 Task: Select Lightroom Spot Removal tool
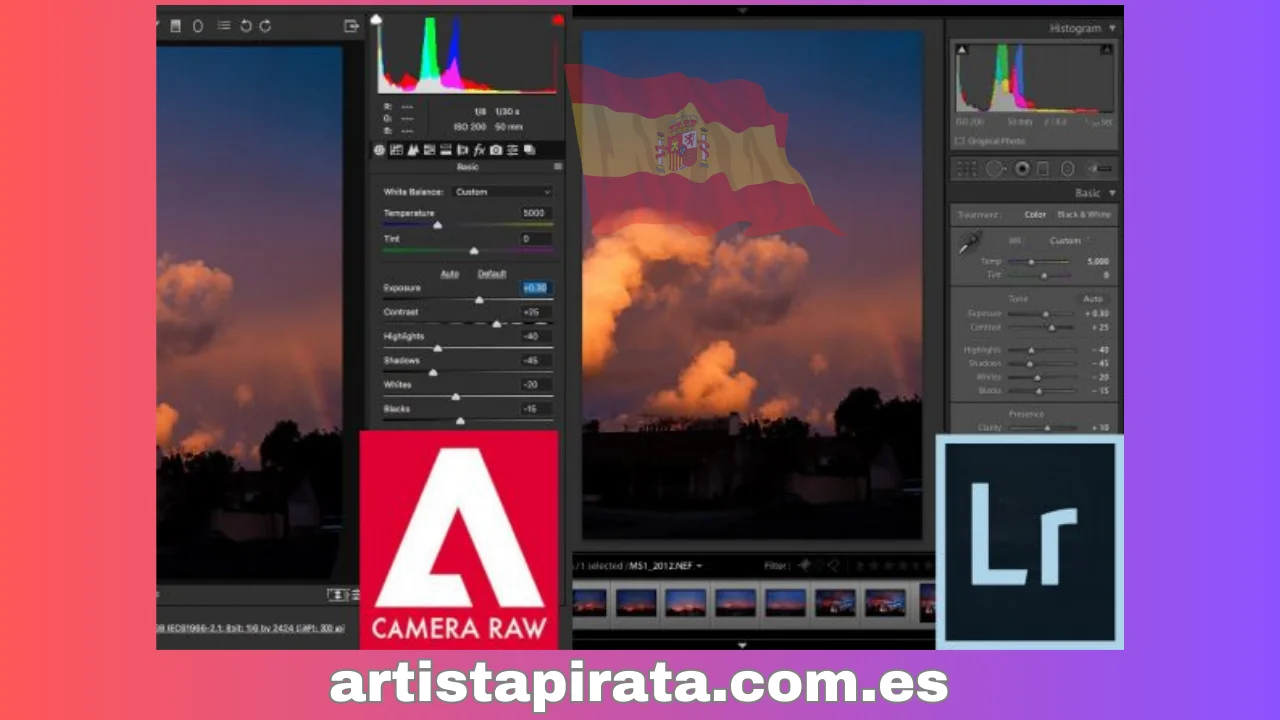(995, 169)
